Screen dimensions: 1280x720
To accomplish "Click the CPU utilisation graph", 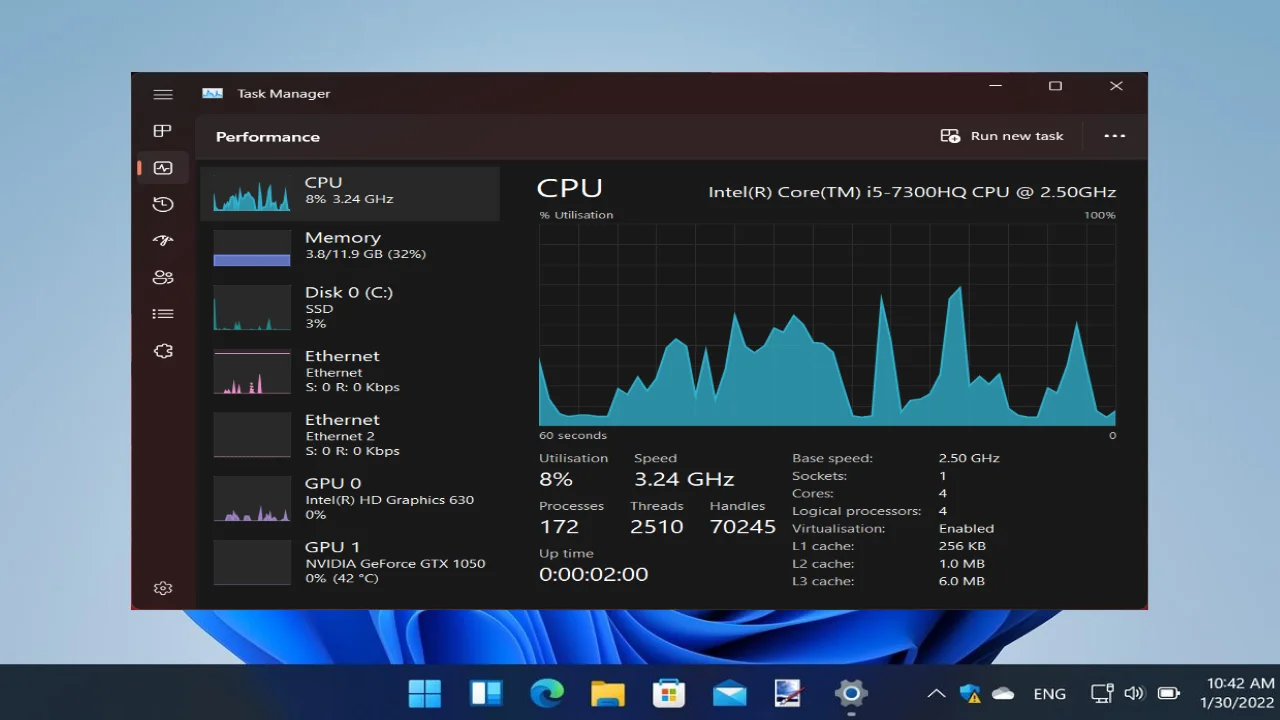I will [827, 325].
